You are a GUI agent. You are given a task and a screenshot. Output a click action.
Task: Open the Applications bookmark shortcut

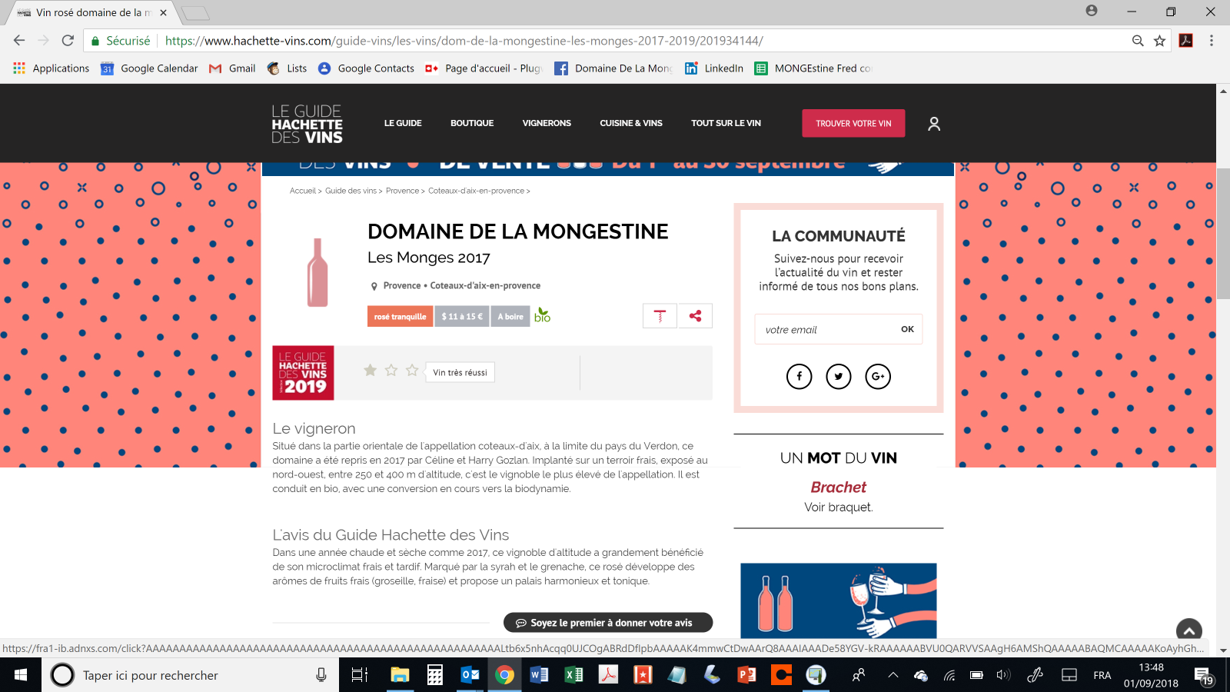pos(51,68)
